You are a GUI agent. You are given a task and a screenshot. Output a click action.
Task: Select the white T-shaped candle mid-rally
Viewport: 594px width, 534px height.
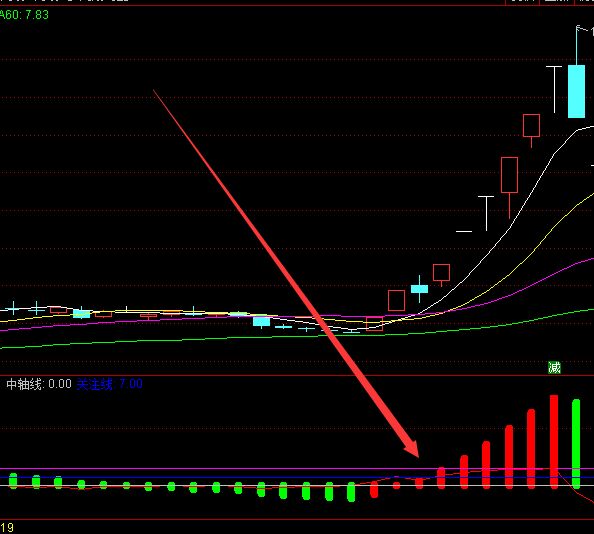coord(486,213)
